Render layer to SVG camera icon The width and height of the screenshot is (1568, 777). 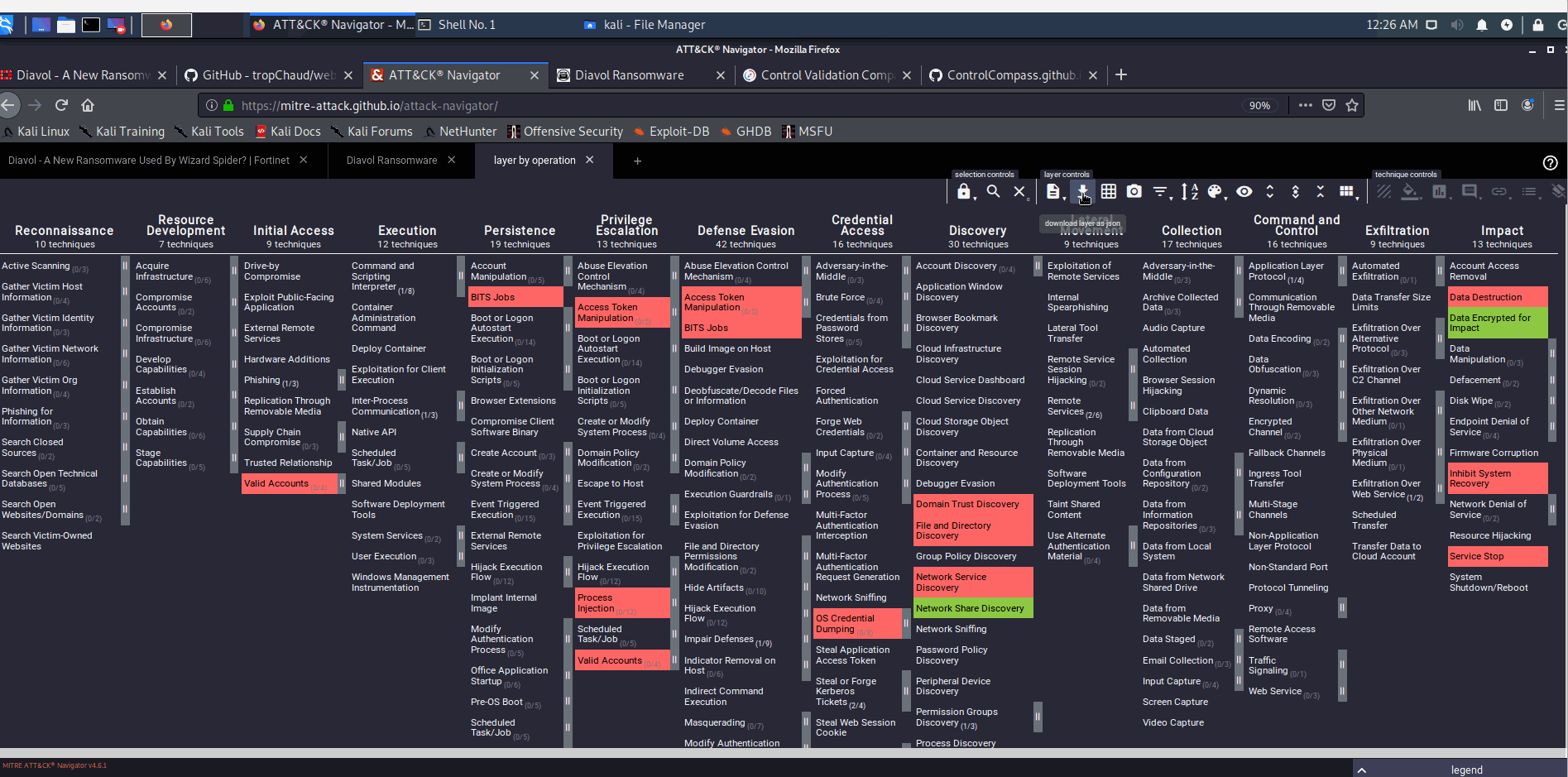click(1134, 192)
